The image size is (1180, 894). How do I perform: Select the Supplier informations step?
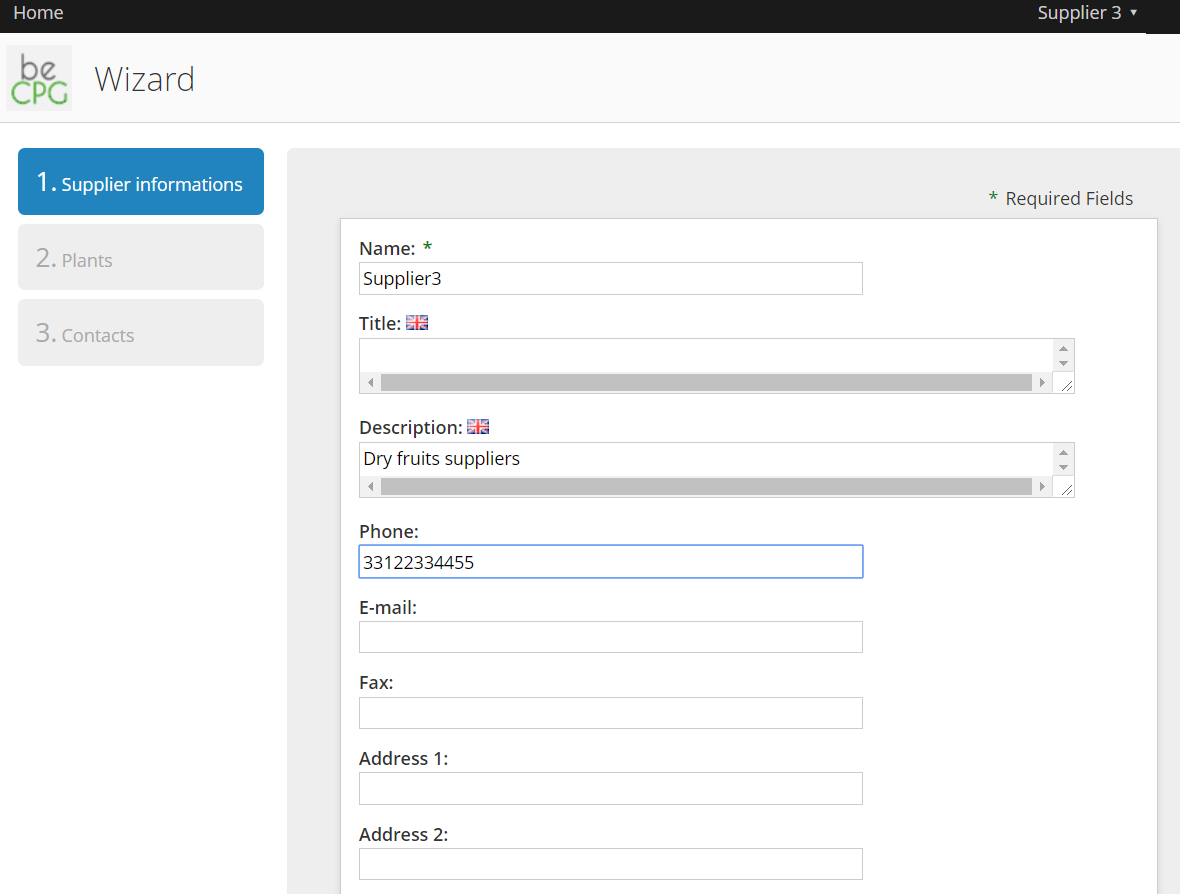[141, 181]
